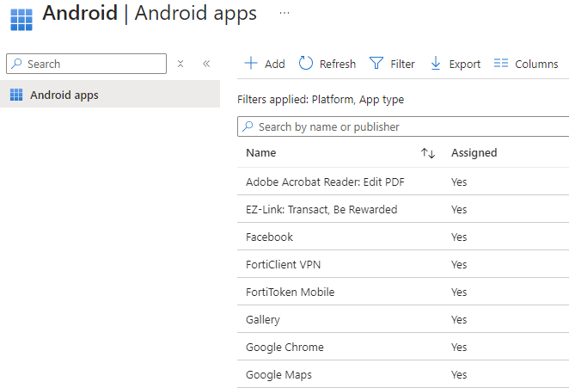Viewport: 569px width, 388px height.
Task: Select the FortiToken Mobile row
Action: 403,292
